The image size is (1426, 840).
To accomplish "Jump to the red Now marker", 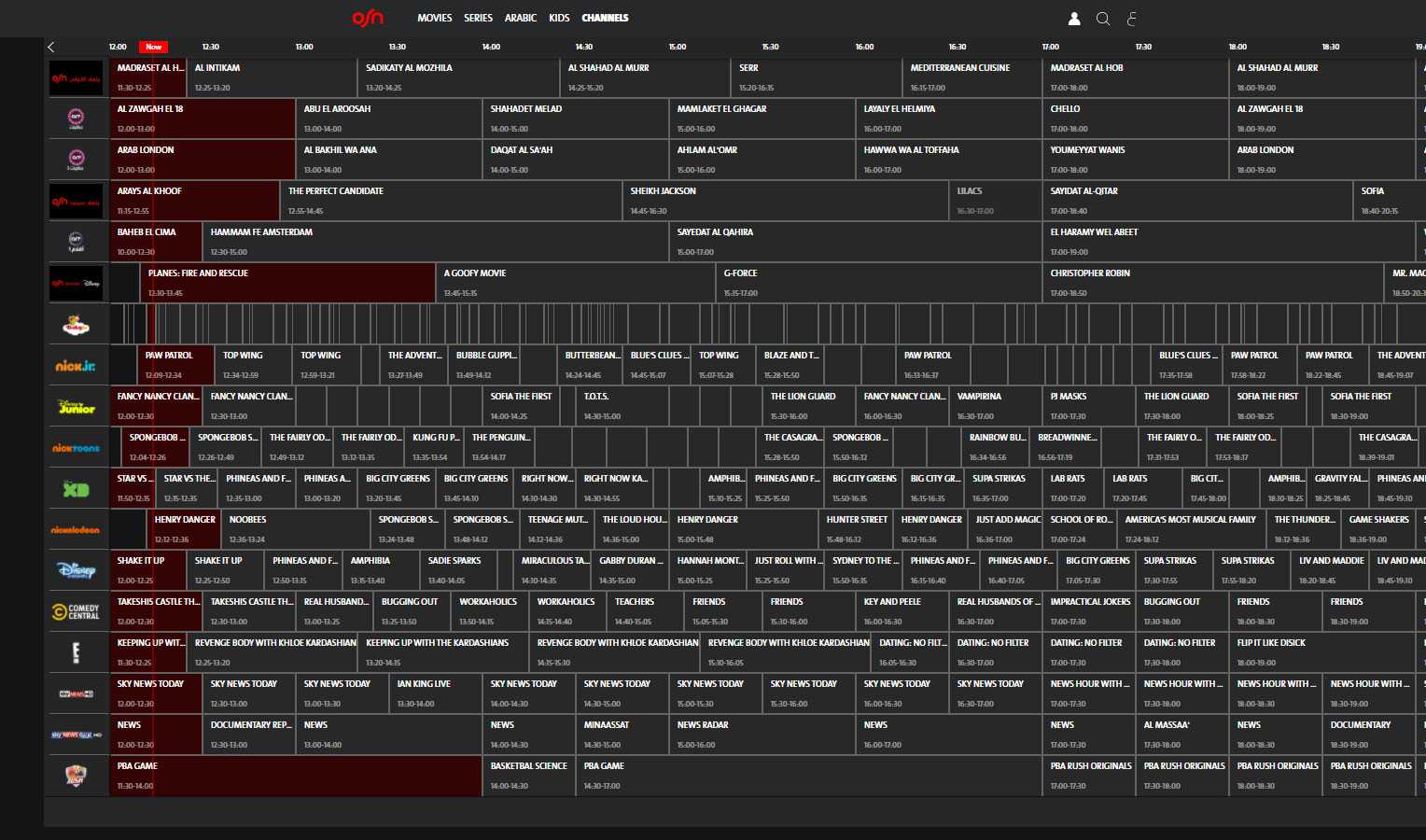I will coord(153,47).
